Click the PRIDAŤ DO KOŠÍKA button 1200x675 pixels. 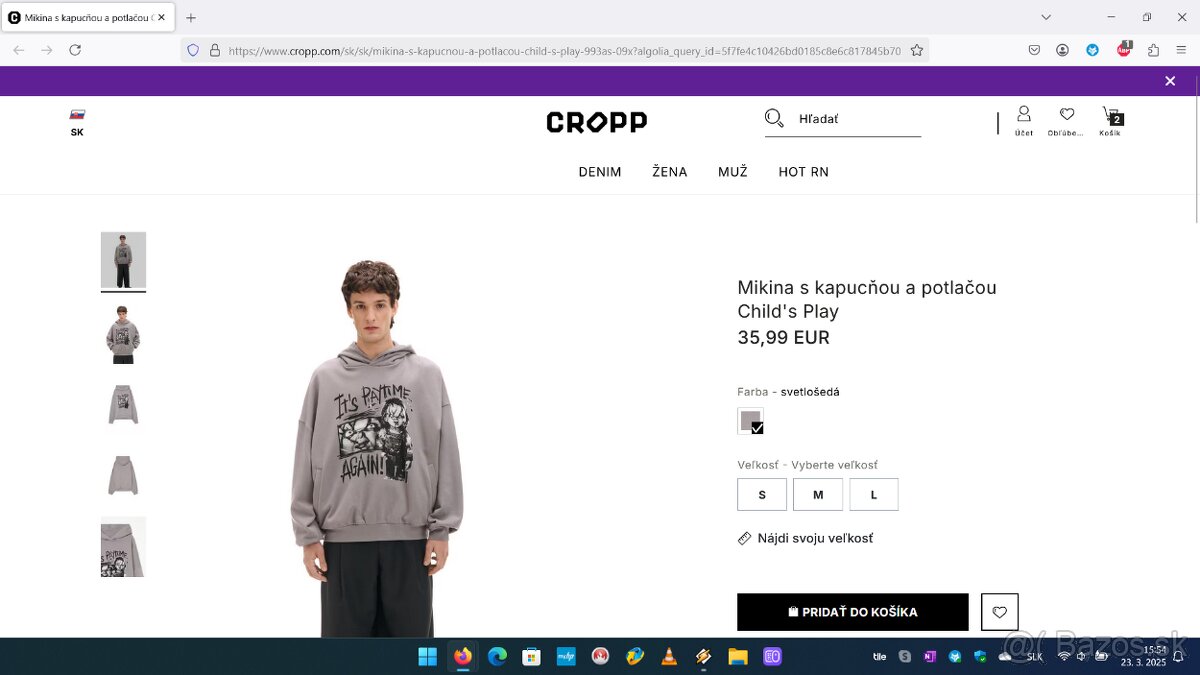(853, 612)
